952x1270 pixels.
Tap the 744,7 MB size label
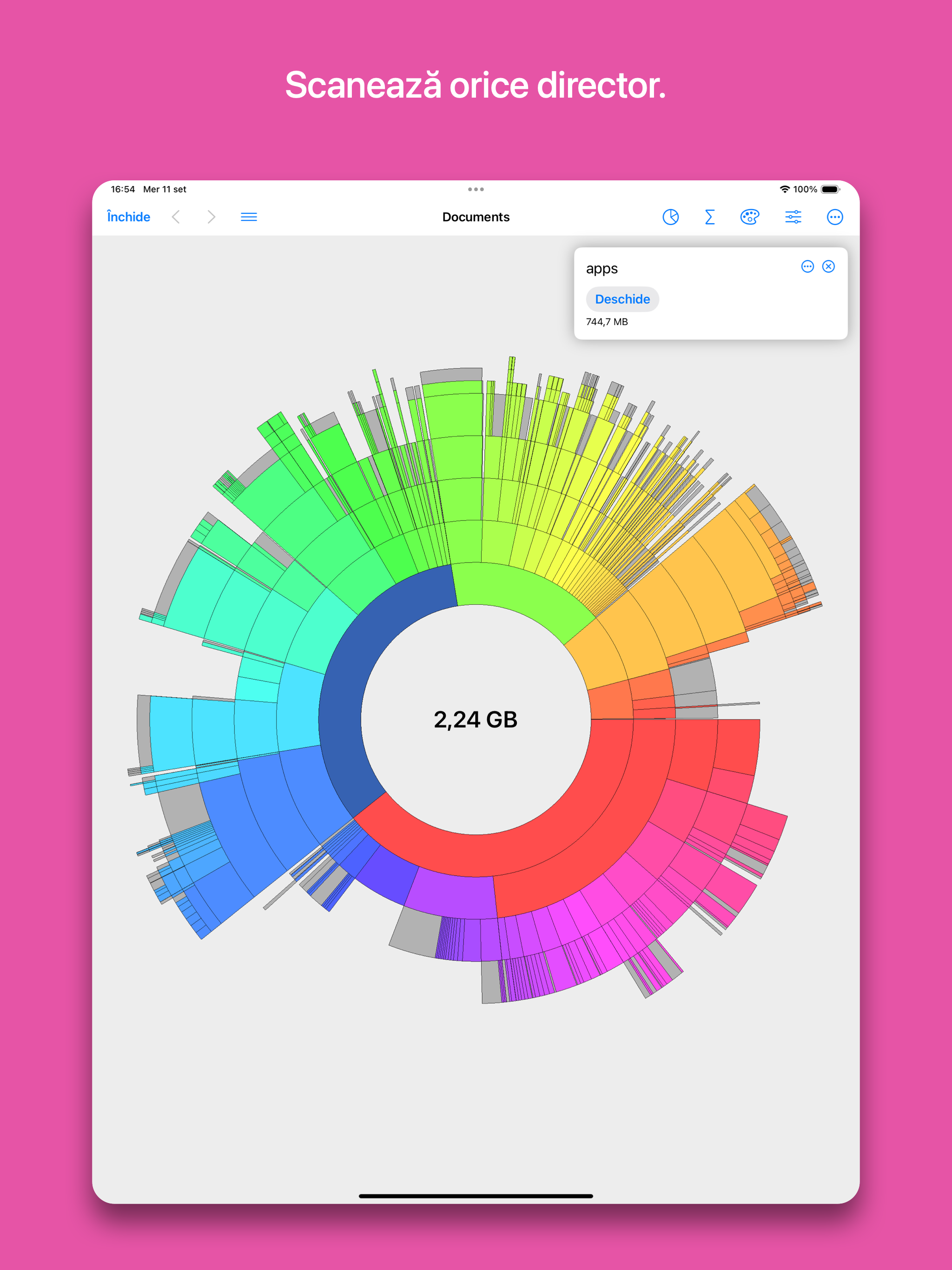[x=607, y=322]
